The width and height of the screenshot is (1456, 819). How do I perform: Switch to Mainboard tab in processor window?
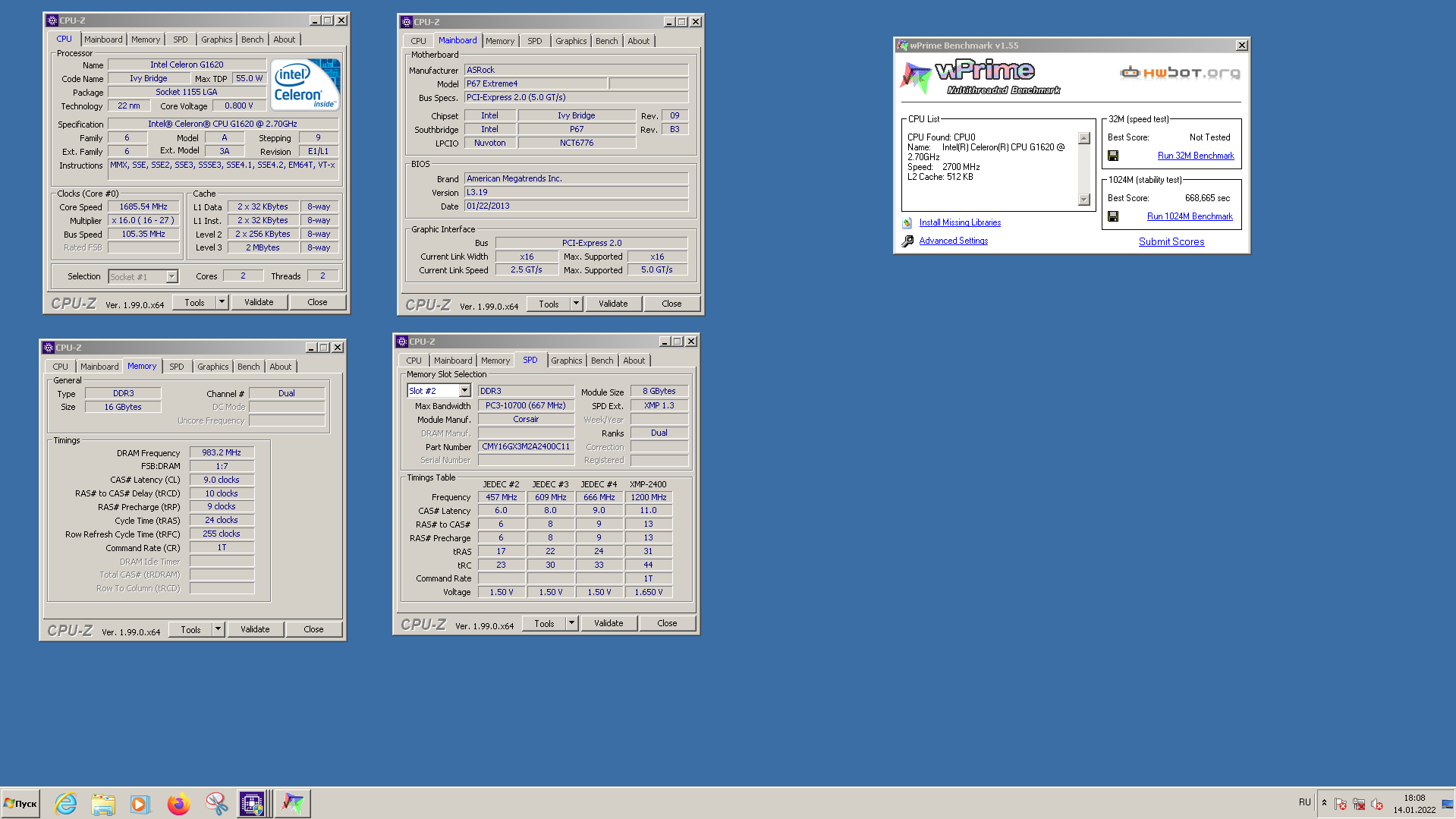click(x=103, y=39)
